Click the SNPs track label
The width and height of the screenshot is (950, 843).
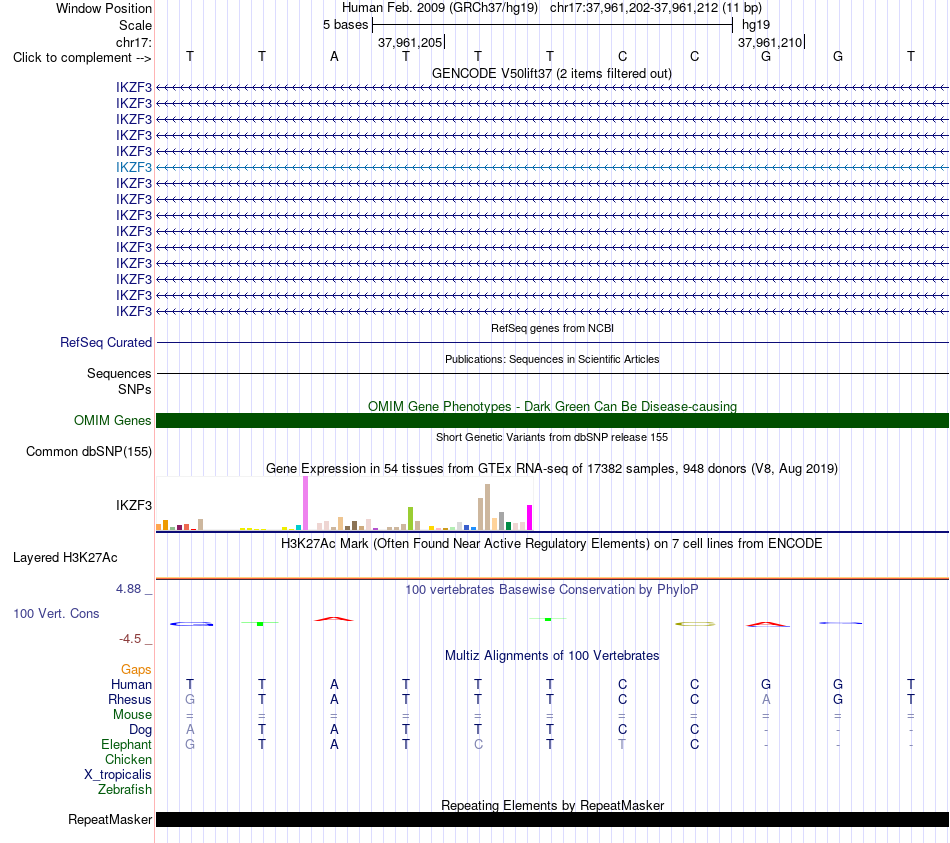coord(135,389)
